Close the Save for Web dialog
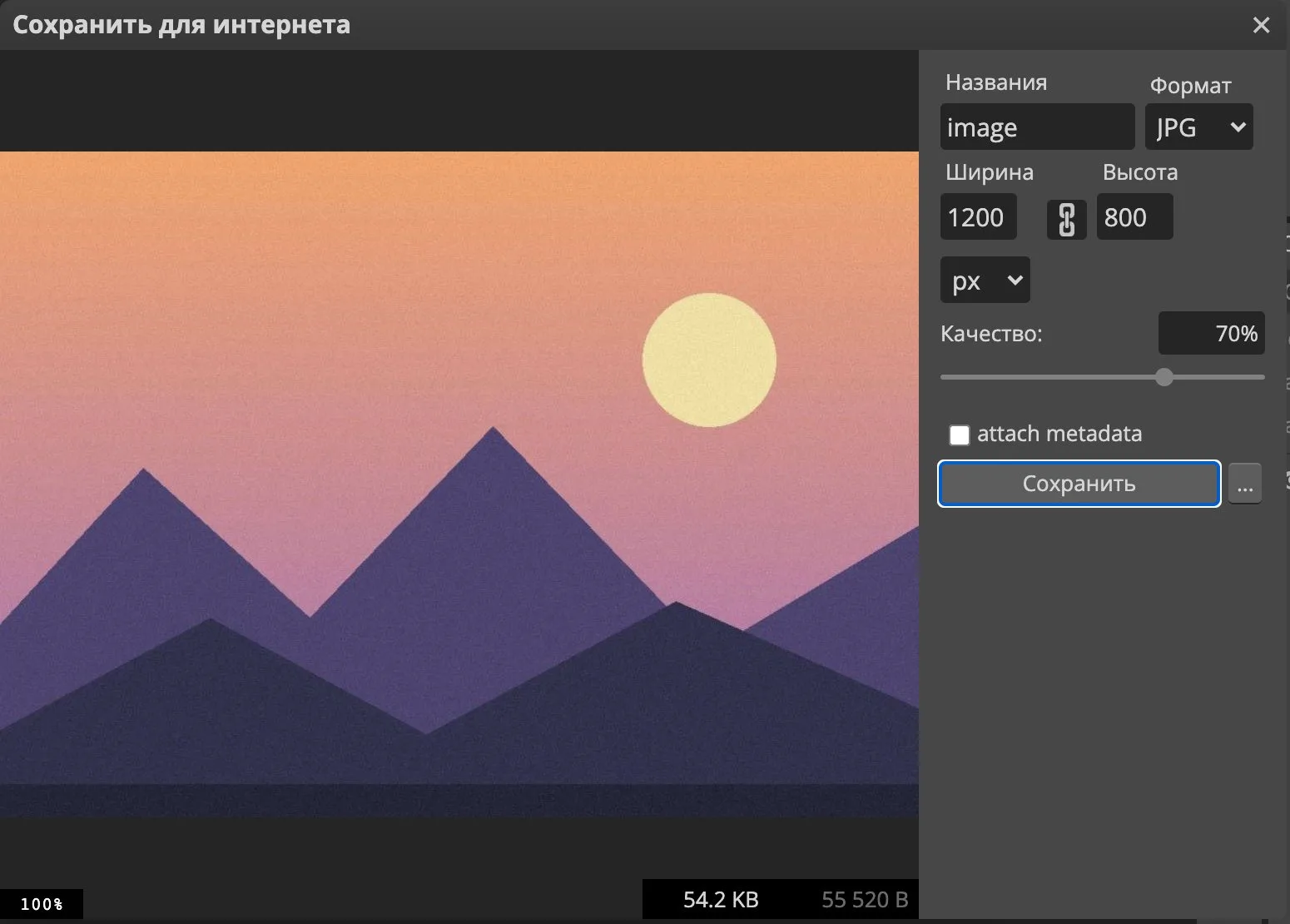Image resolution: width=1290 pixels, height=924 pixels. 1261,25
